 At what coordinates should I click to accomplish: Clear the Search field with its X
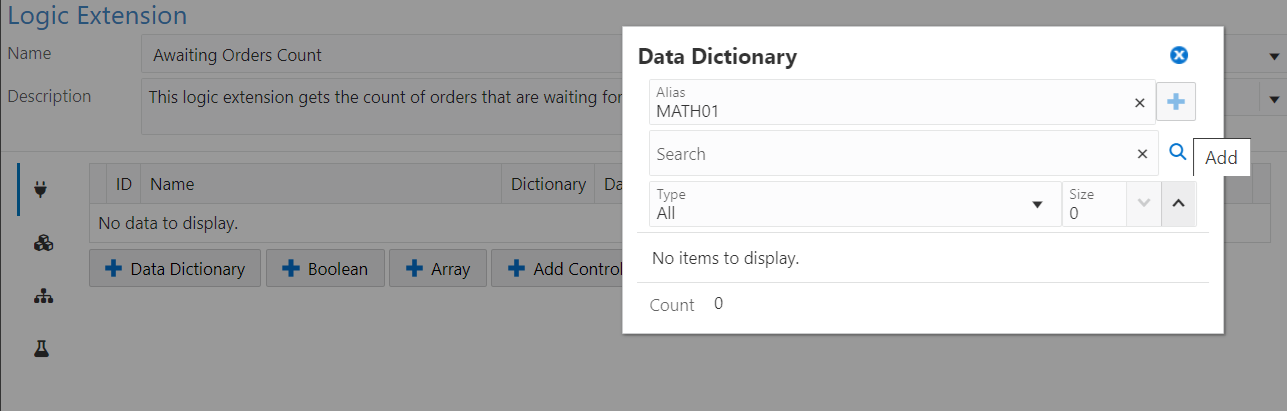(x=1142, y=154)
